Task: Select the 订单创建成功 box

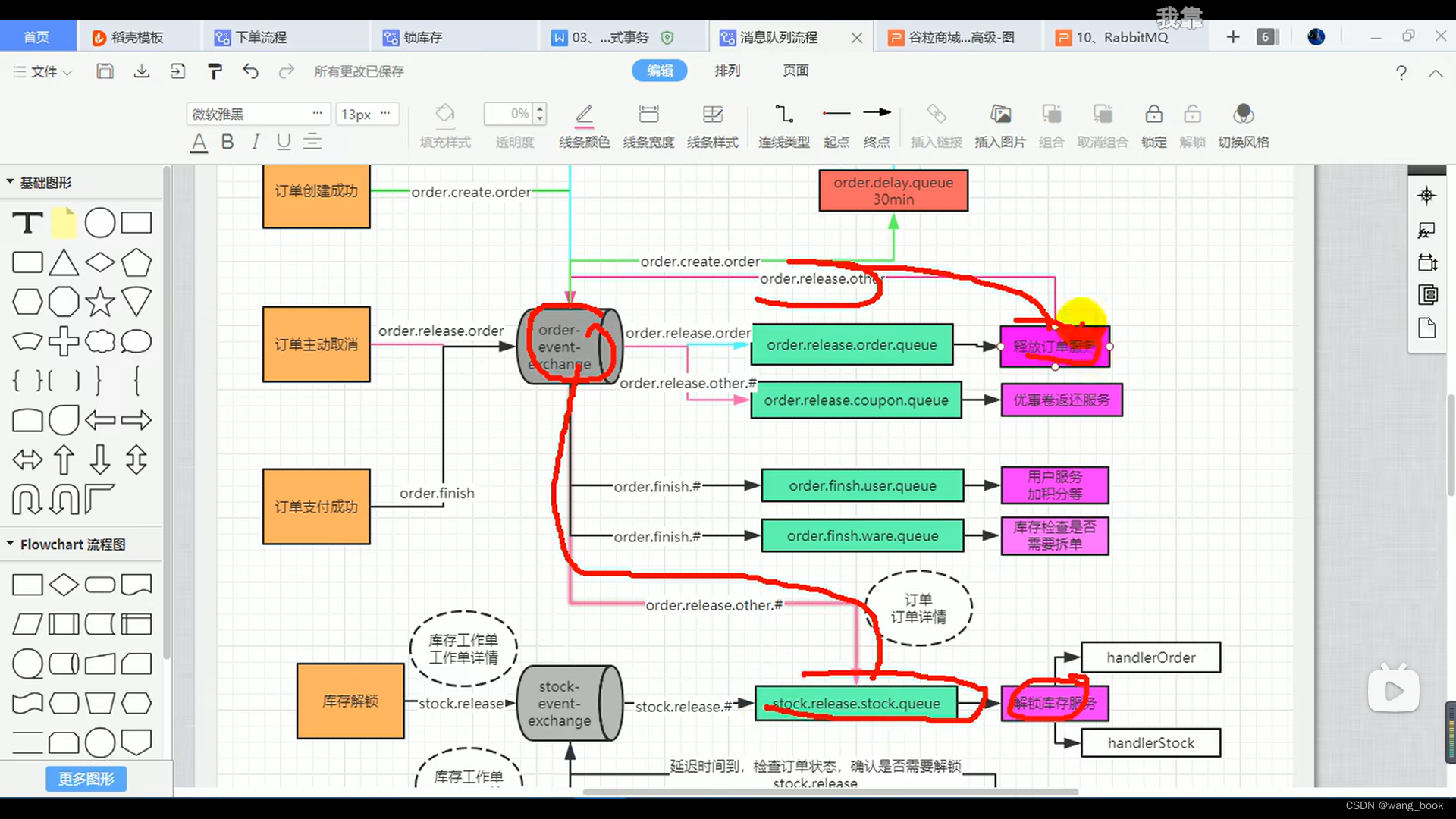Action: tap(316, 196)
